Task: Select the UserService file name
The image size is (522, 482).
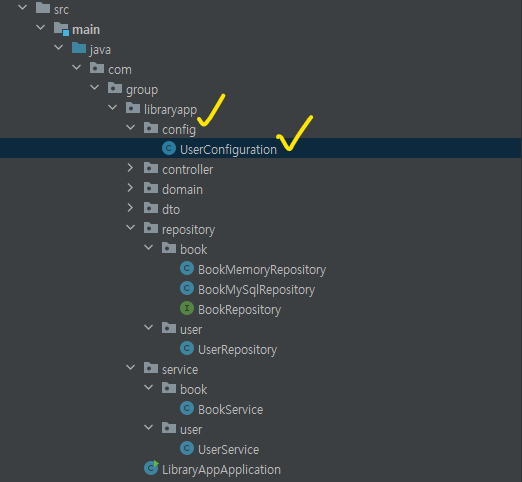Action: [228, 449]
